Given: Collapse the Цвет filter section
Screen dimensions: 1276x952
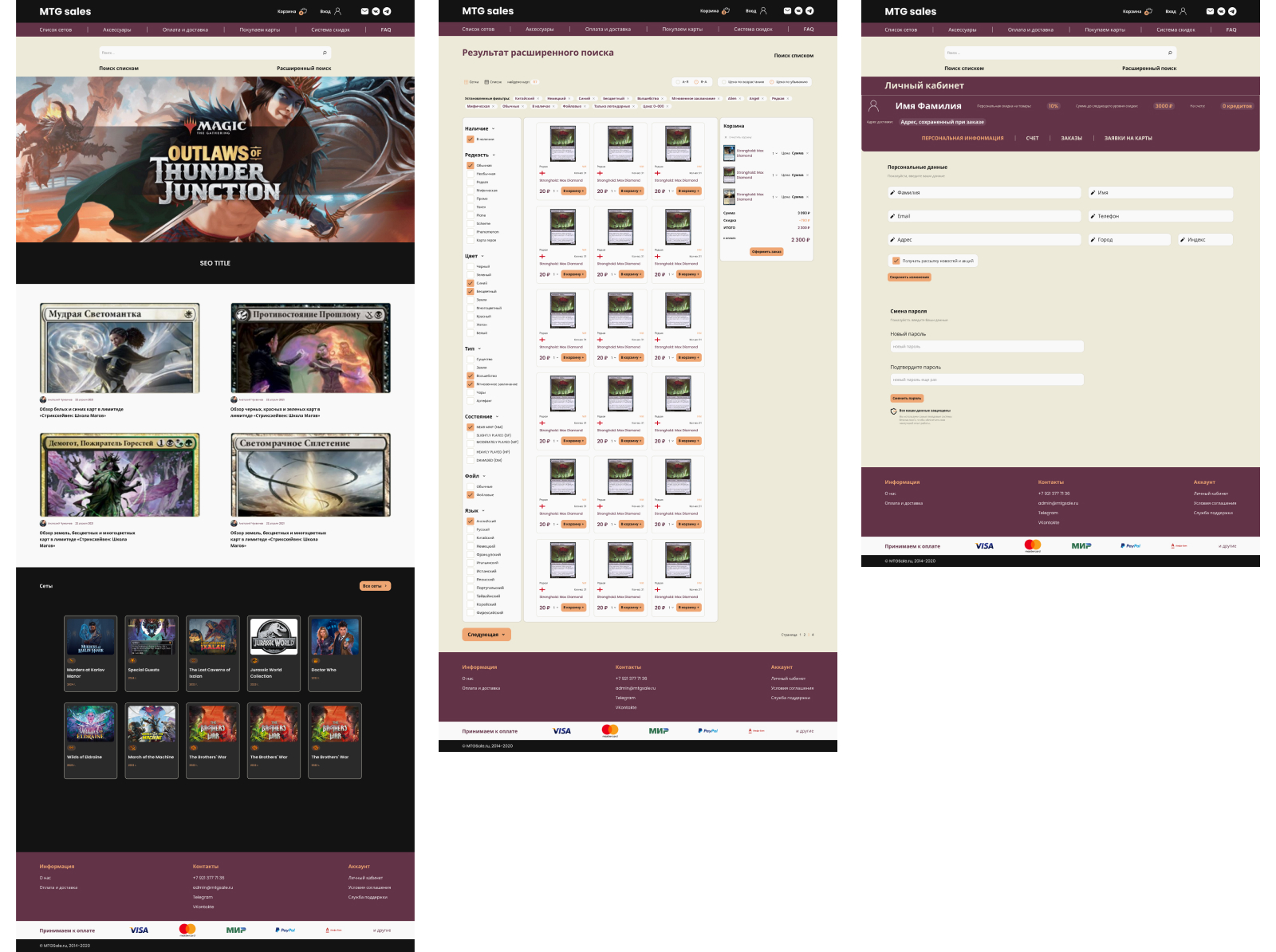Looking at the screenshot, I should click(x=482, y=256).
